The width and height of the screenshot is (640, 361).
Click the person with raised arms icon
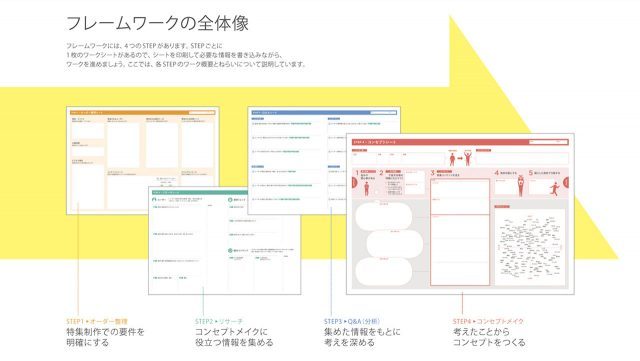[468, 157]
